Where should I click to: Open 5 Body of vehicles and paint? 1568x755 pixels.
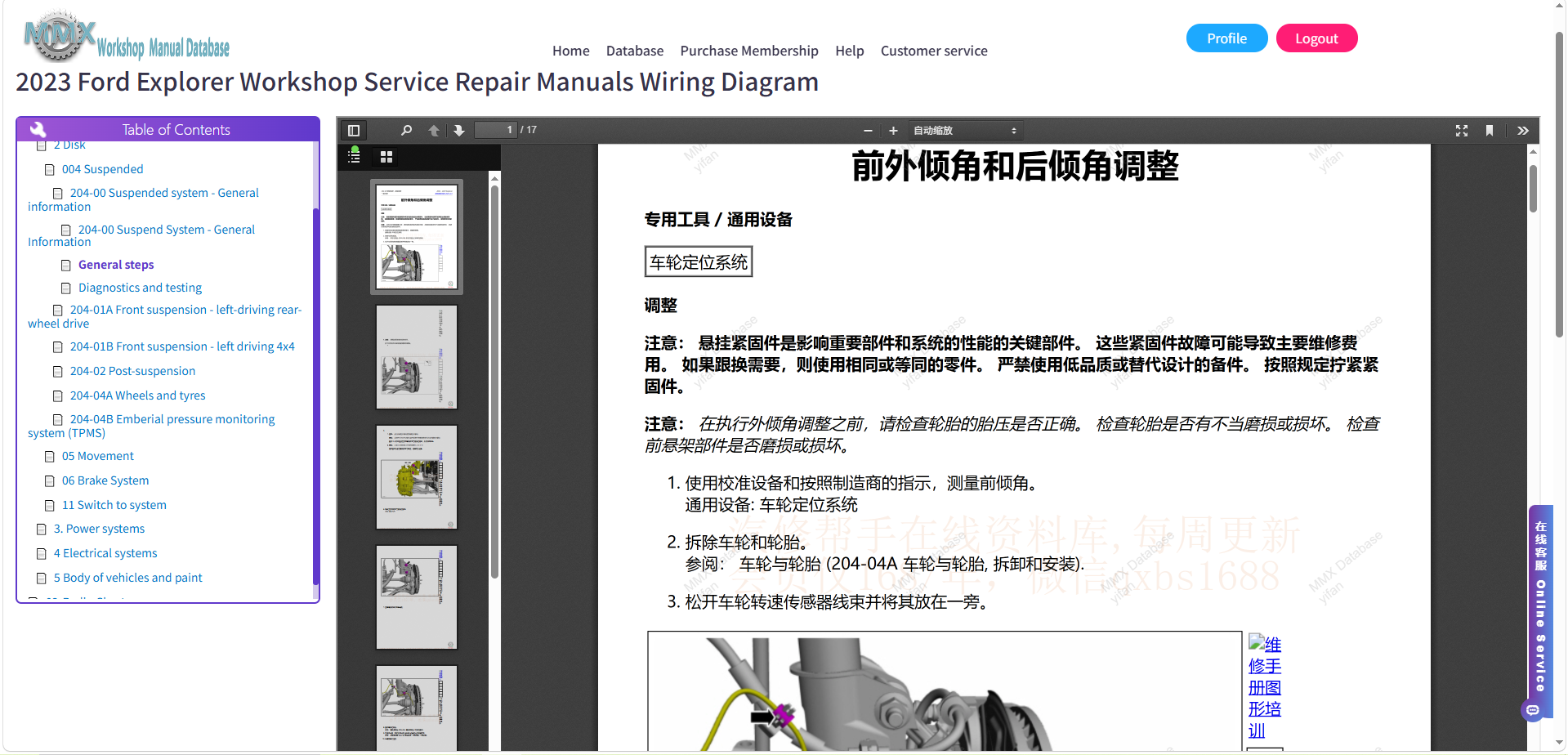tap(127, 578)
